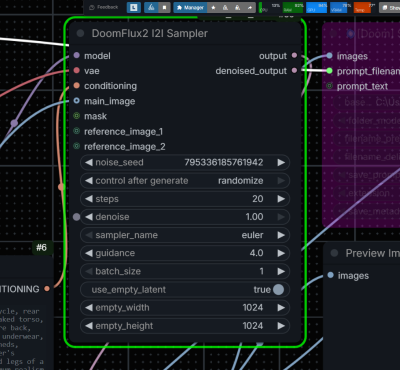Click empty_height value 1024
Image resolution: width=400 pixels, height=370 pixels.
point(253,326)
